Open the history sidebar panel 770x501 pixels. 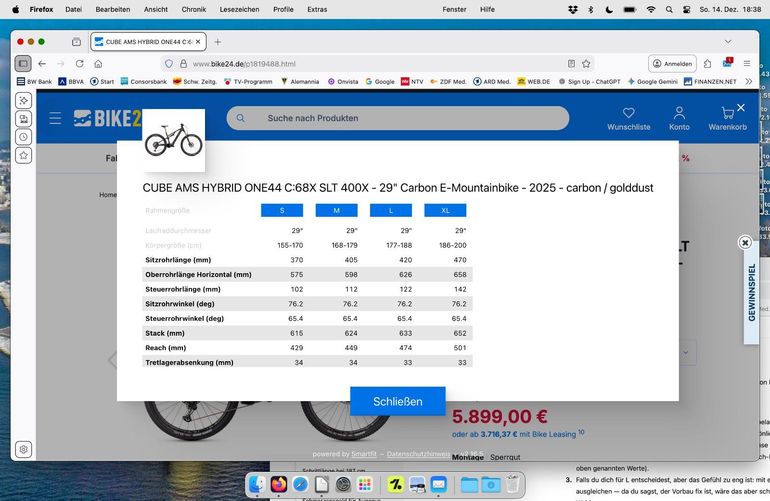pyautogui.click(x=24, y=137)
